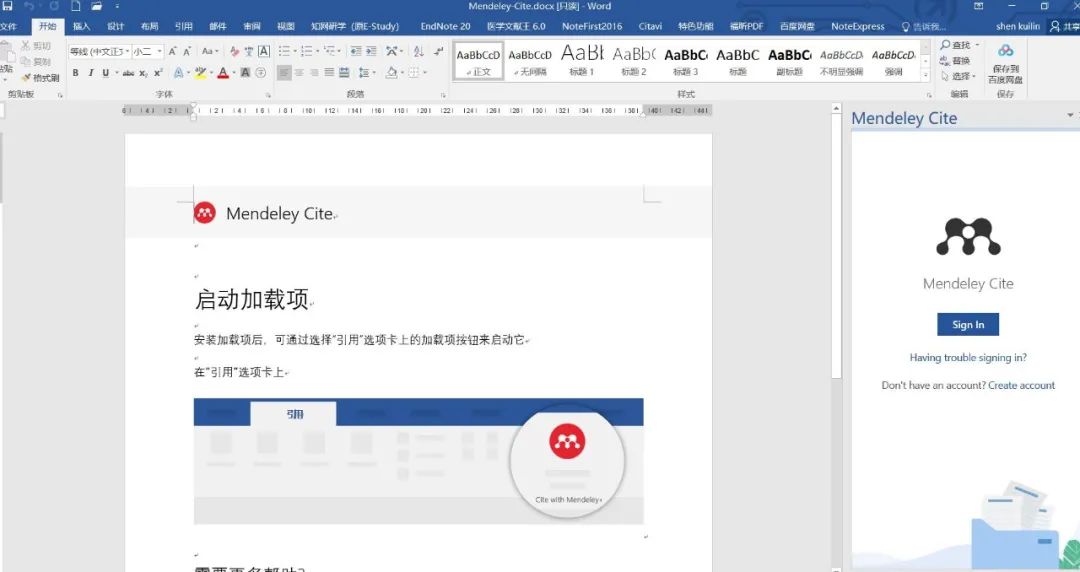Increase paragraph indent
1080x572 pixels.
click(371, 52)
